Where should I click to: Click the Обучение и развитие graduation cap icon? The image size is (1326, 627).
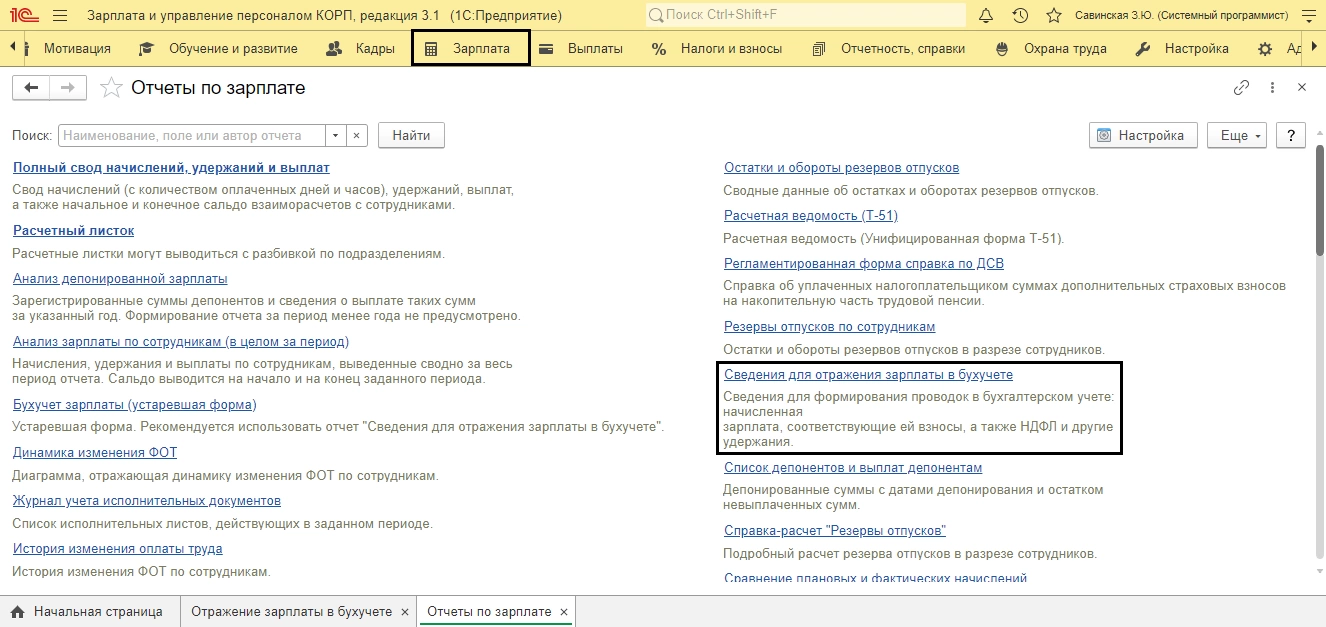[147, 48]
